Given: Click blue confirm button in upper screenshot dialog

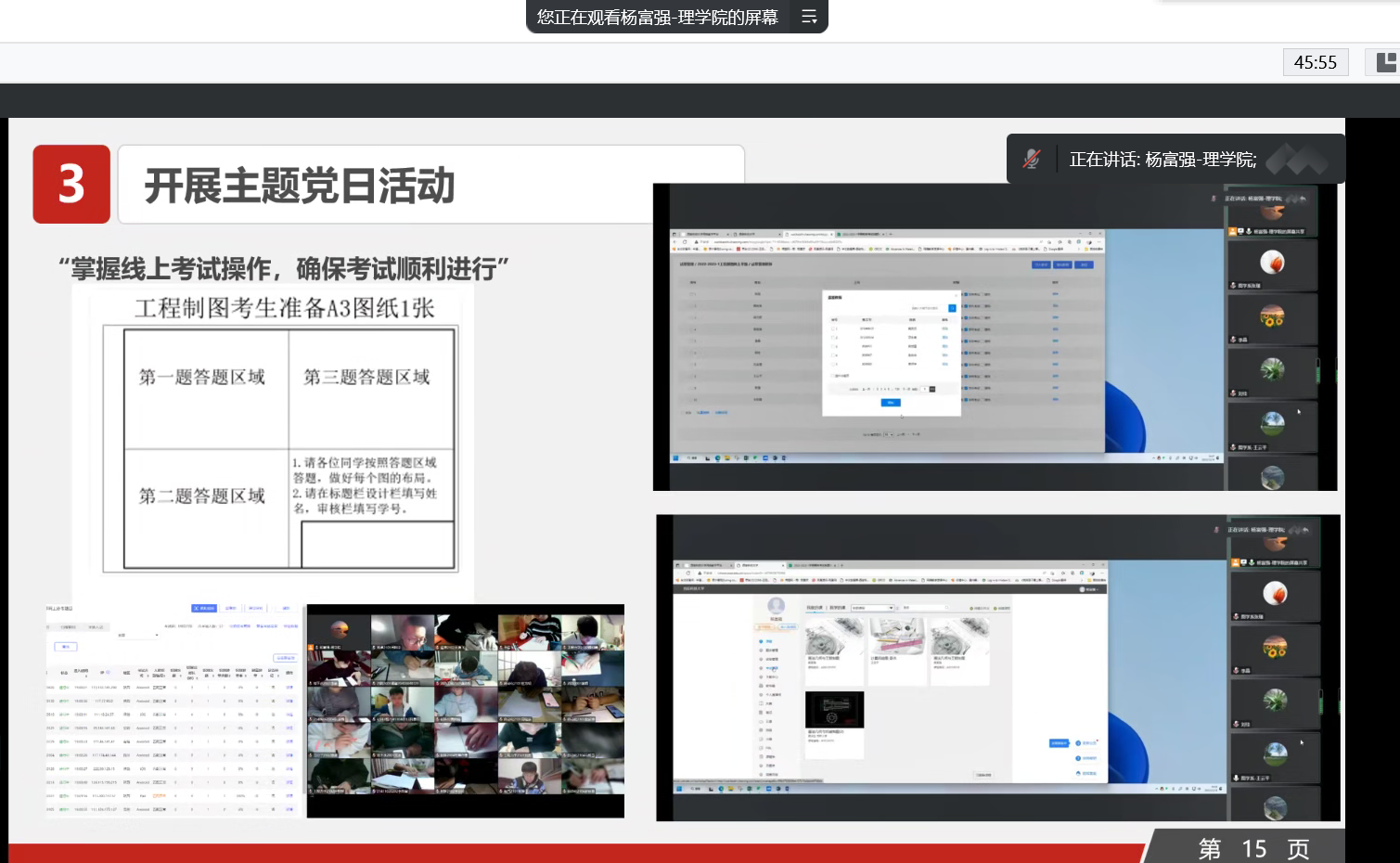Looking at the screenshot, I should tap(890, 403).
